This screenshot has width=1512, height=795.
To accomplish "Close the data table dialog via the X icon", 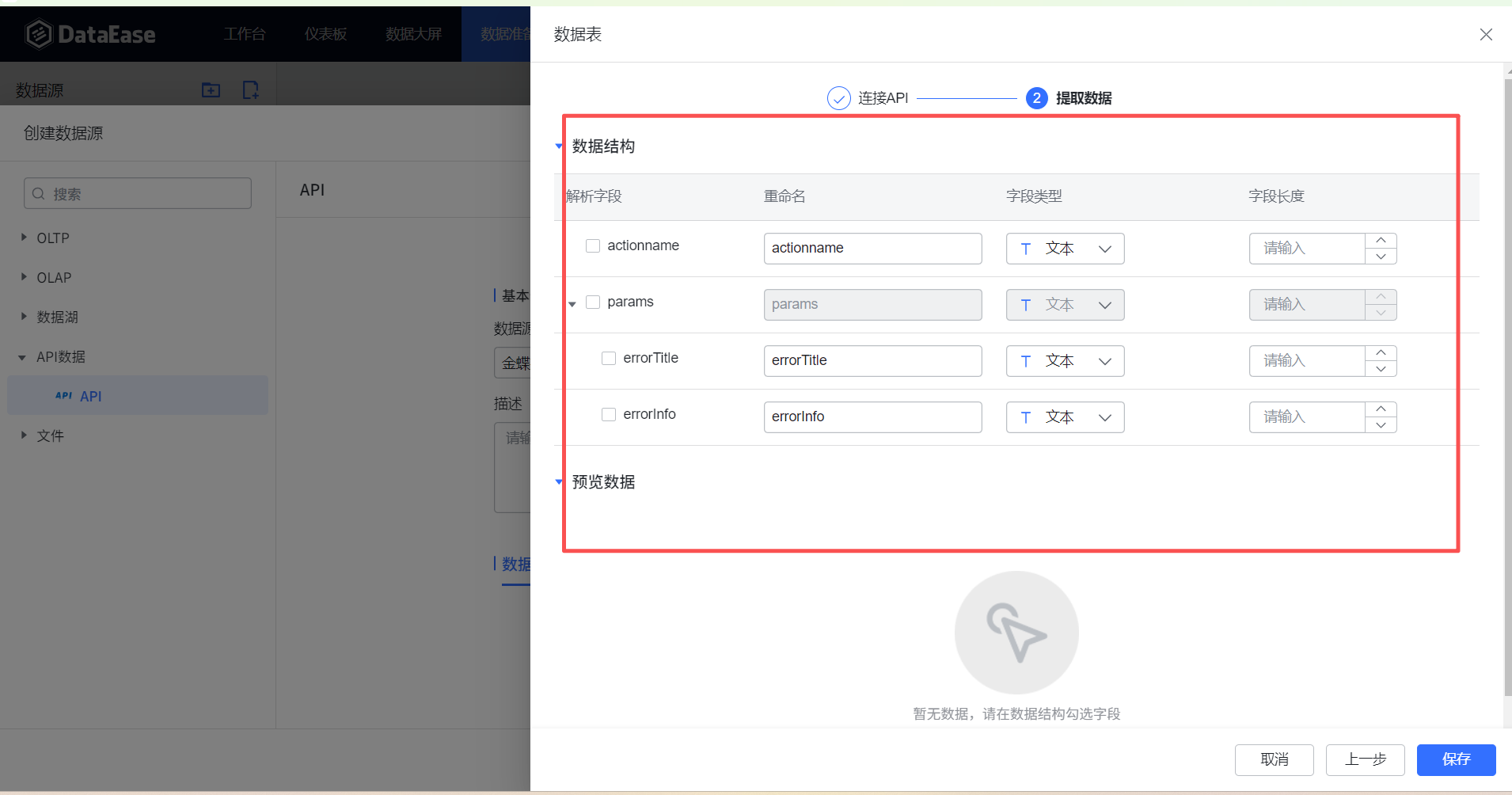I will pos(1486,34).
